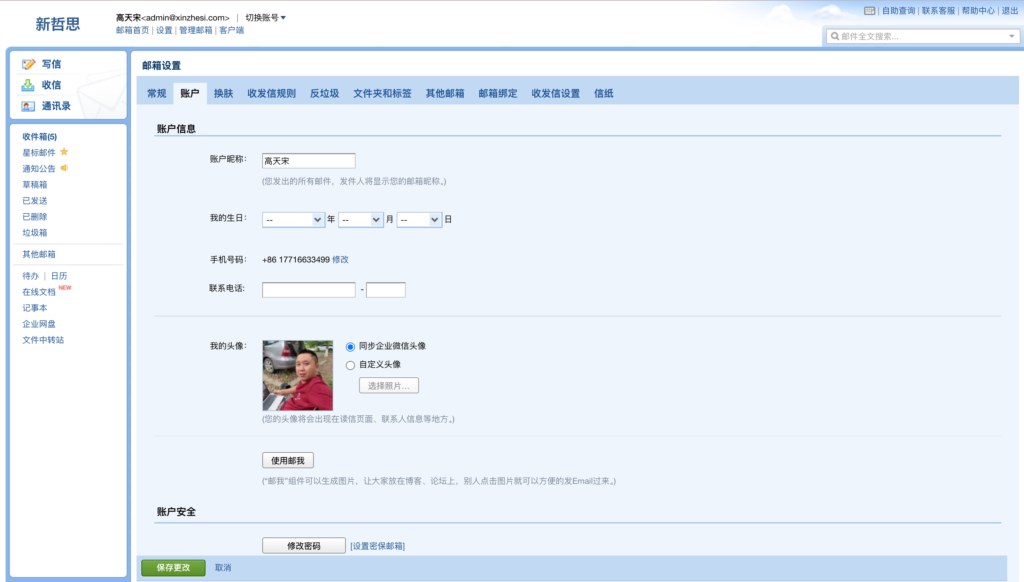The height and width of the screenshot is (582, 1024).
Task: Click the 修改 link next to phone number
Action: pyautogui.click(x=341, y=260)
